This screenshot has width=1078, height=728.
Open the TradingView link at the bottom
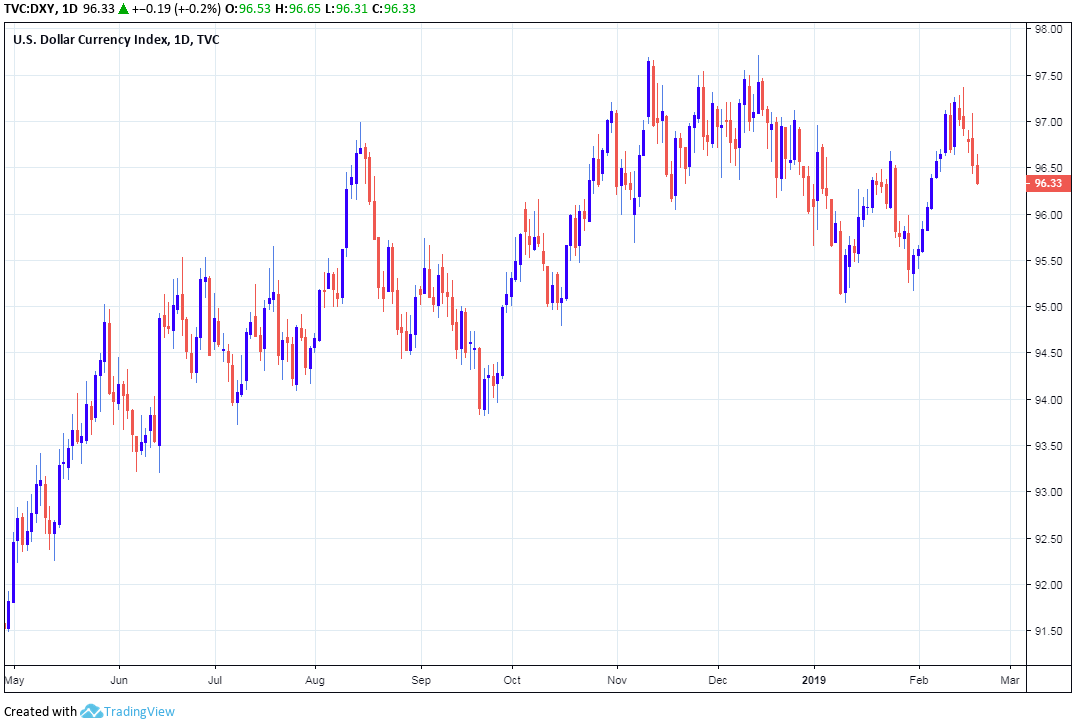coord(140,712)
